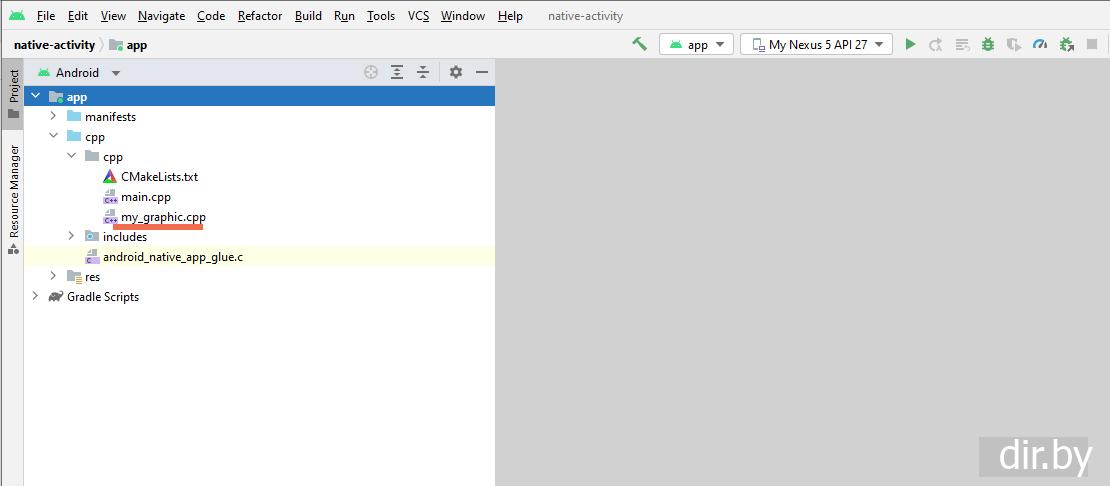Select the includes folder label

[125, 237]
